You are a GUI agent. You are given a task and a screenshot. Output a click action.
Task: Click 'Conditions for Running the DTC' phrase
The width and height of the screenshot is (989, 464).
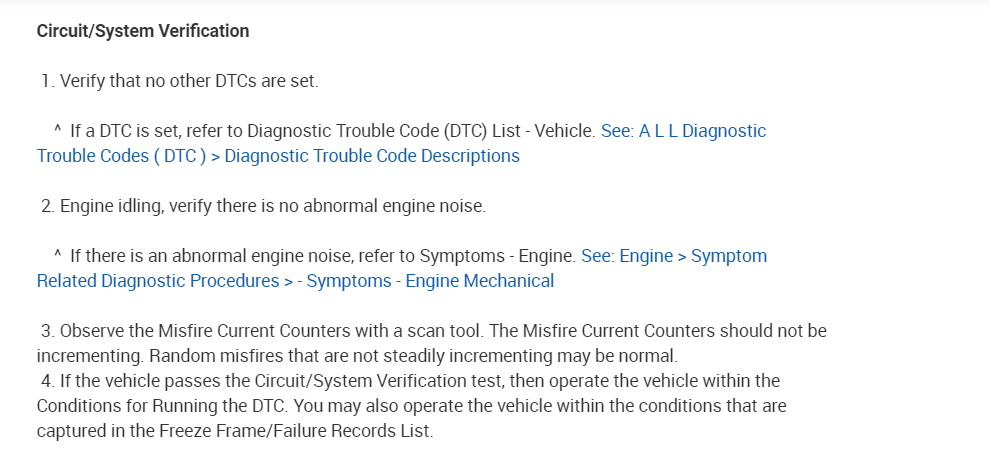coord(151,406)
